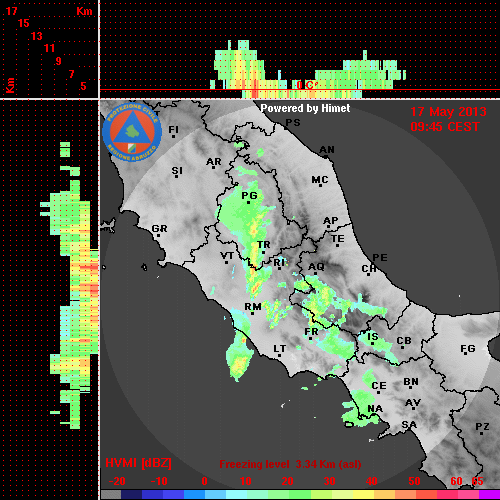
Task: Click the '10' dBZ legend value
Action: [246, 481]
